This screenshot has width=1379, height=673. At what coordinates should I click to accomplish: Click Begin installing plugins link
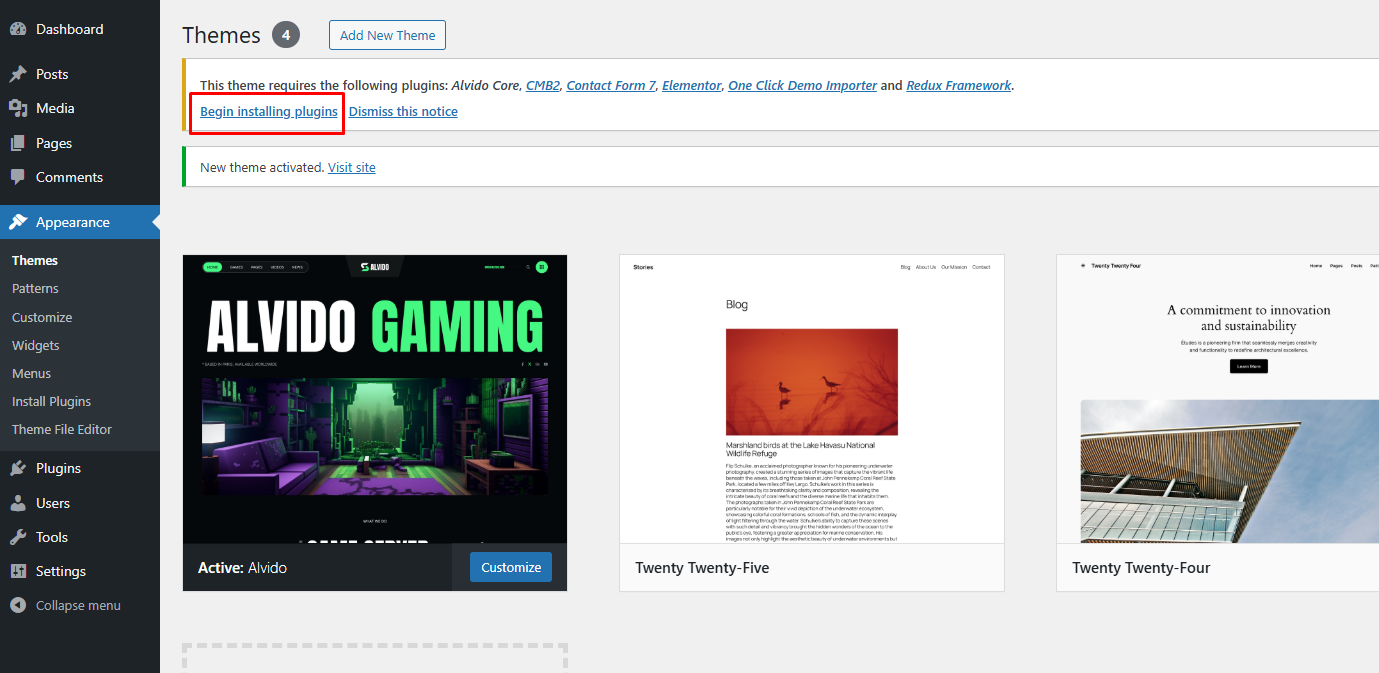269,111
